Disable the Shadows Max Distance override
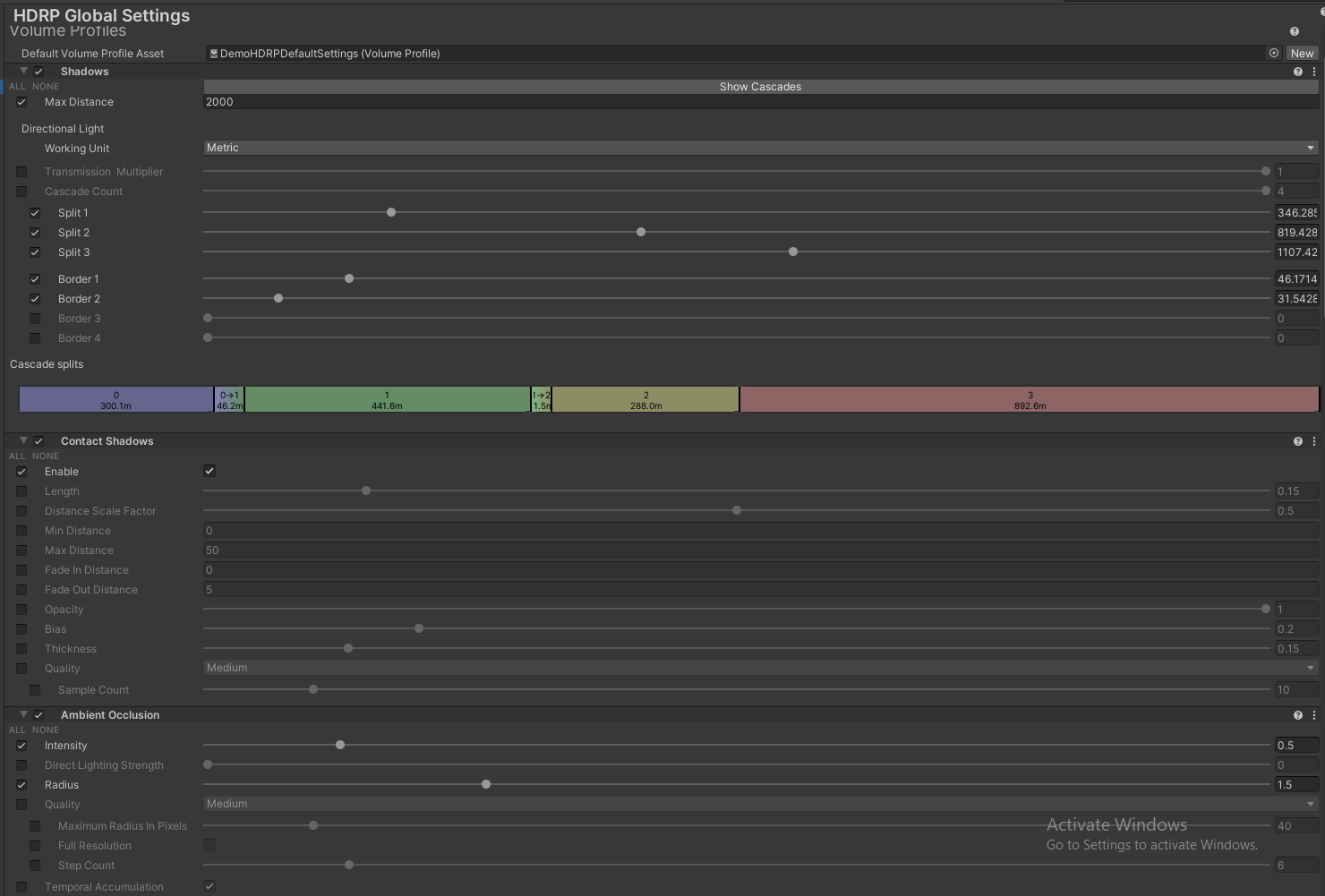 point(21,102)
